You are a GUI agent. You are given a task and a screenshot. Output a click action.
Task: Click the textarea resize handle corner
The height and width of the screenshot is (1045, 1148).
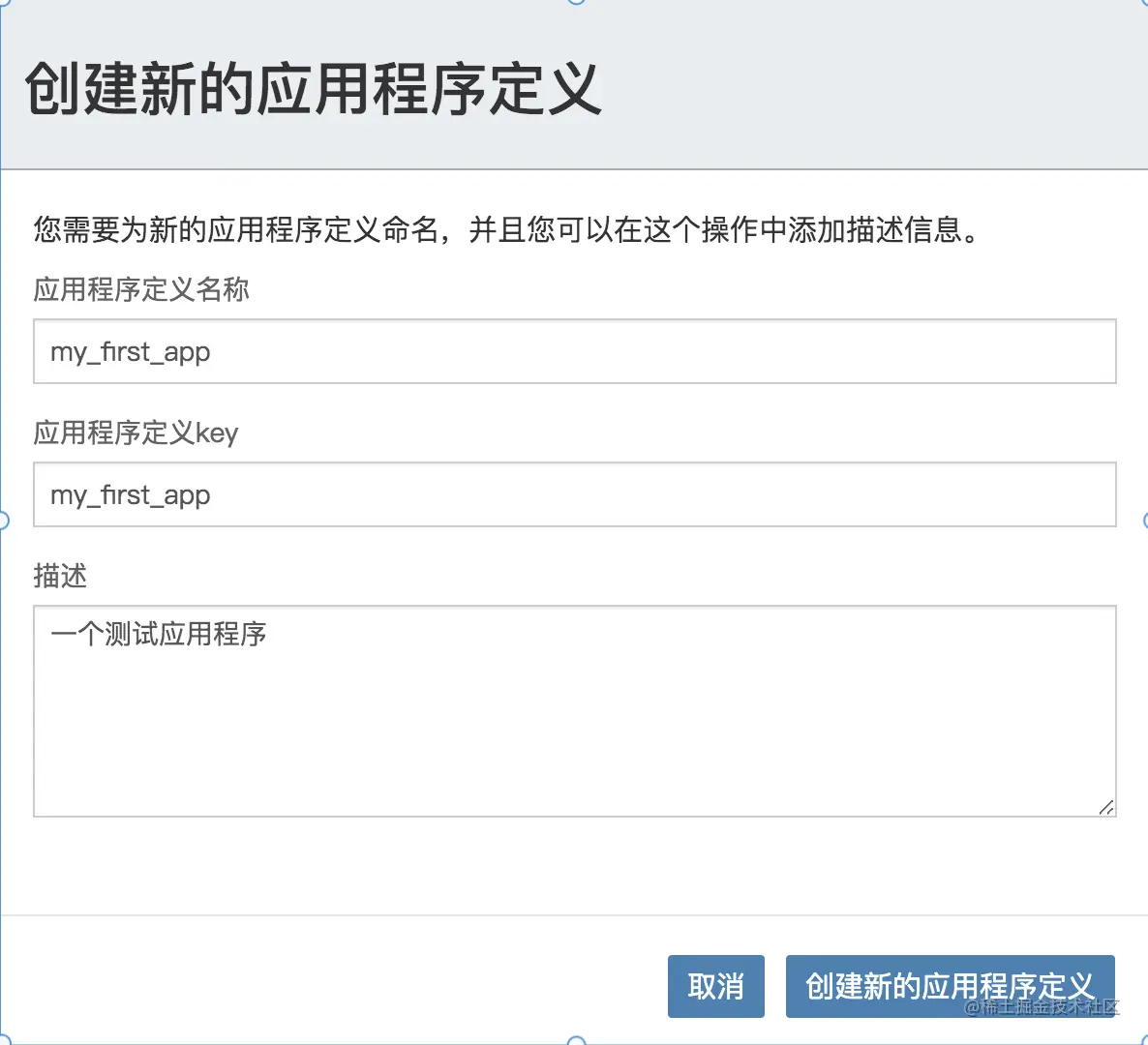click(x=1106, y=807)
